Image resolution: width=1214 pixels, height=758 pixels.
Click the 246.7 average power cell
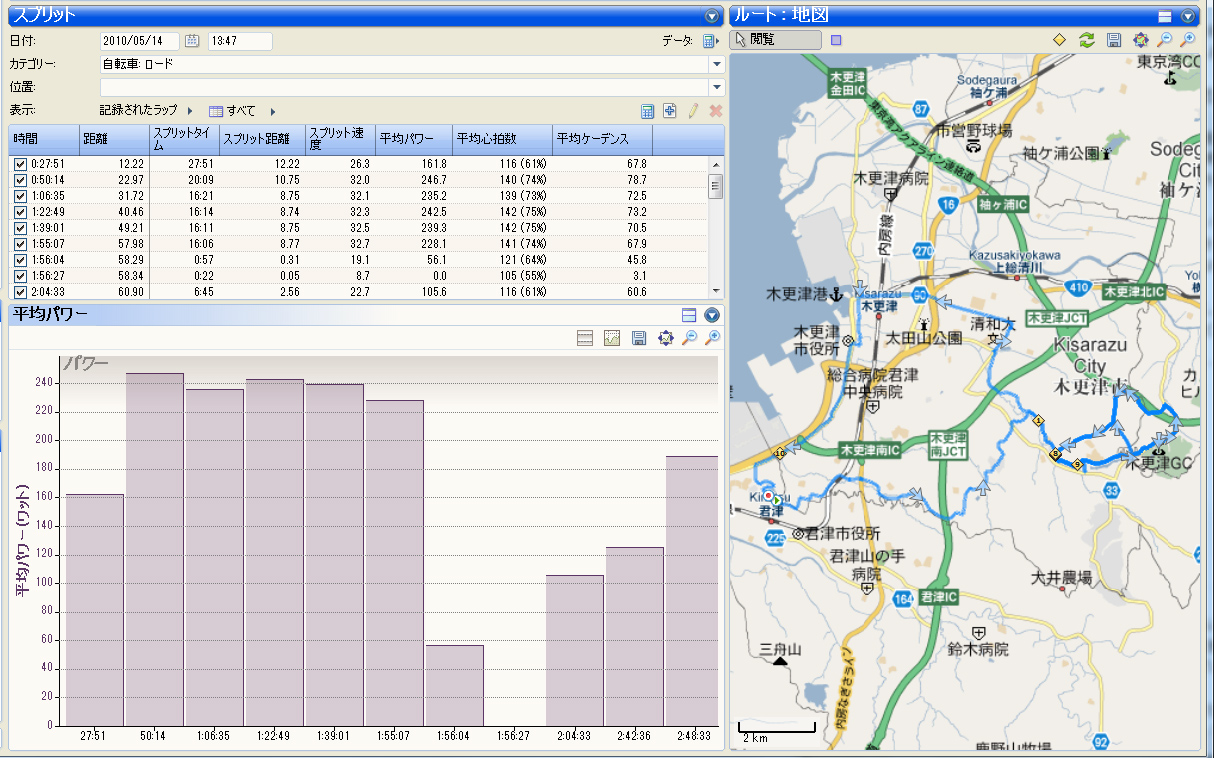(432, 179)
